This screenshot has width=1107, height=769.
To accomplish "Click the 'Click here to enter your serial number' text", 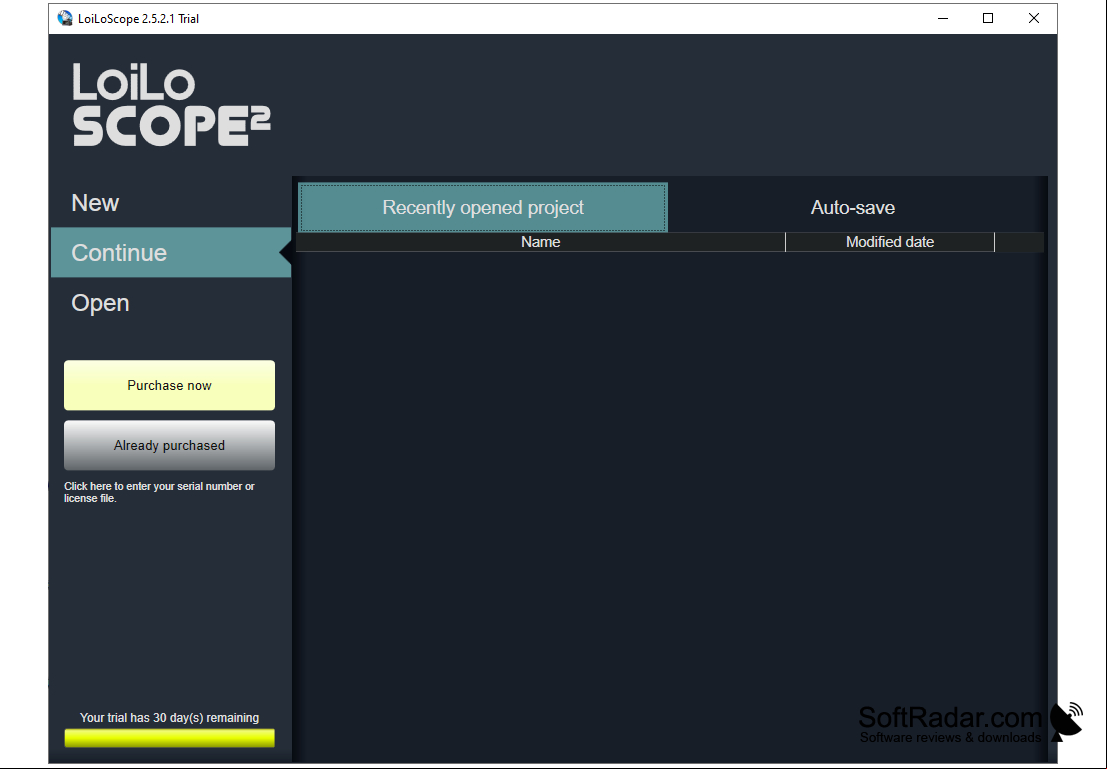I will pyautogui.click(x=160, y=492).
